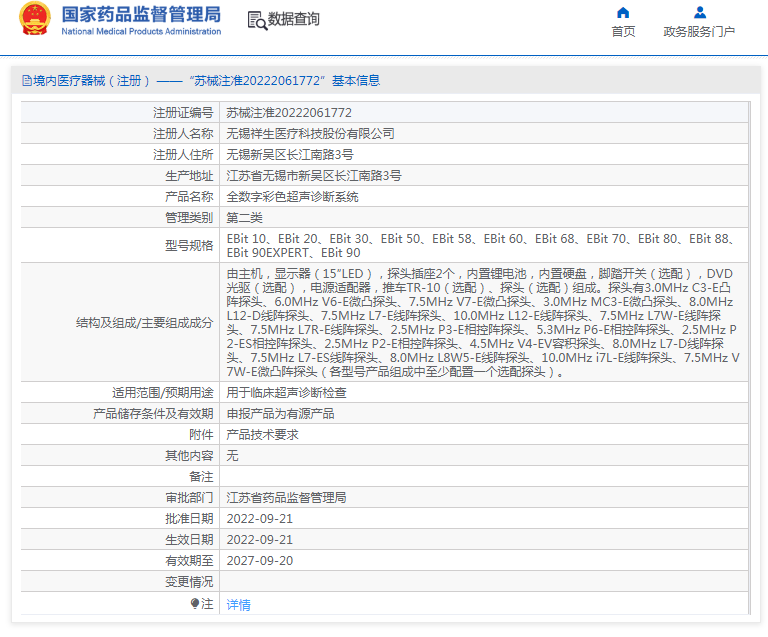
Task: Click the 管理类别 row label
Action: (189, 218)
